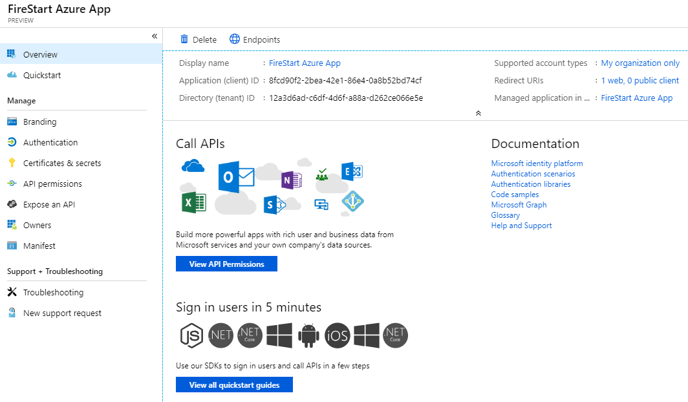688x402 pixels.
Task: Click the first Windows logo quickstart icon
Action: 279,336
